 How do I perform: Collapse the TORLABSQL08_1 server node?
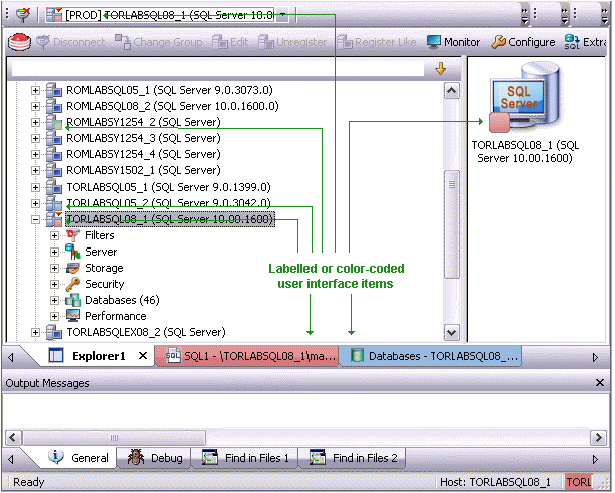pos(35,219)
